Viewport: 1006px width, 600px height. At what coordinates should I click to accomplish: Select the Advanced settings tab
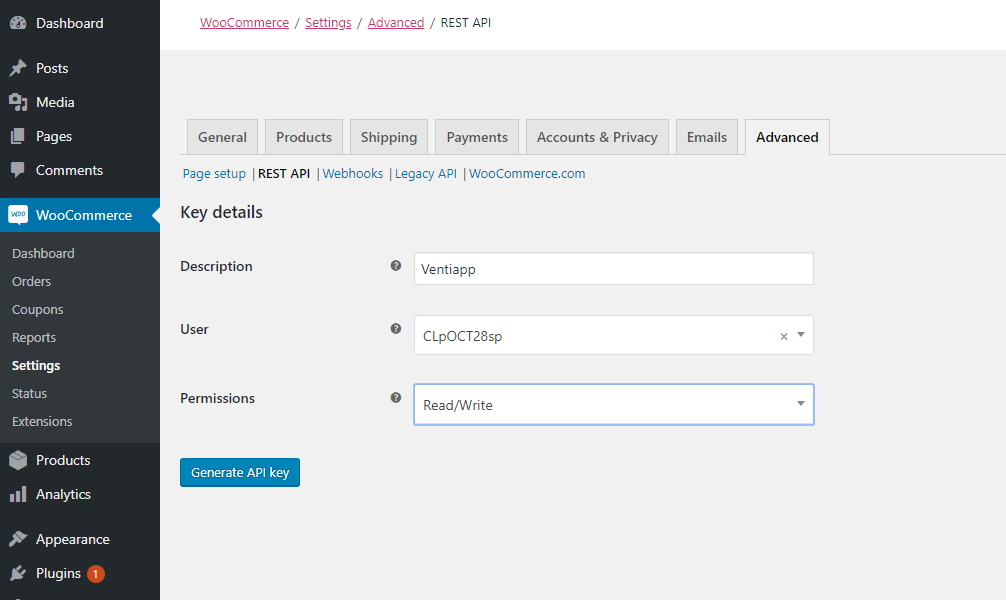[787, 137]
